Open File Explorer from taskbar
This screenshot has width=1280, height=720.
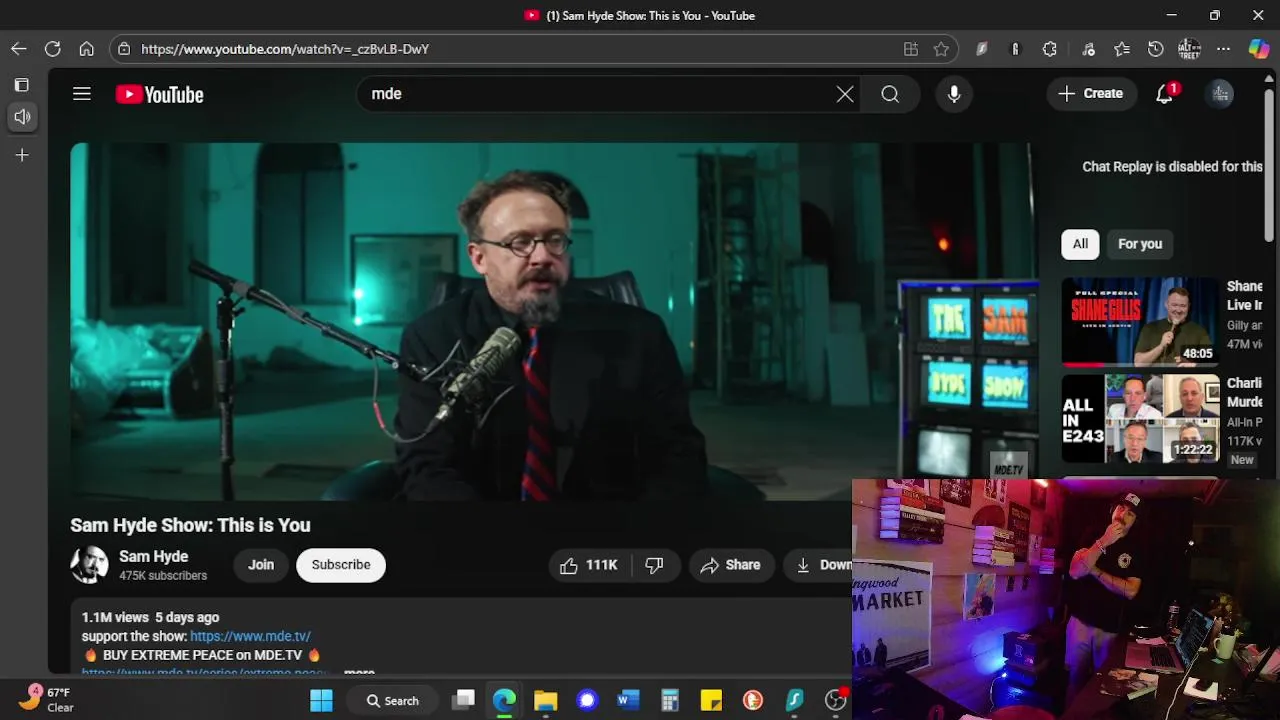[x=545, y=700]
